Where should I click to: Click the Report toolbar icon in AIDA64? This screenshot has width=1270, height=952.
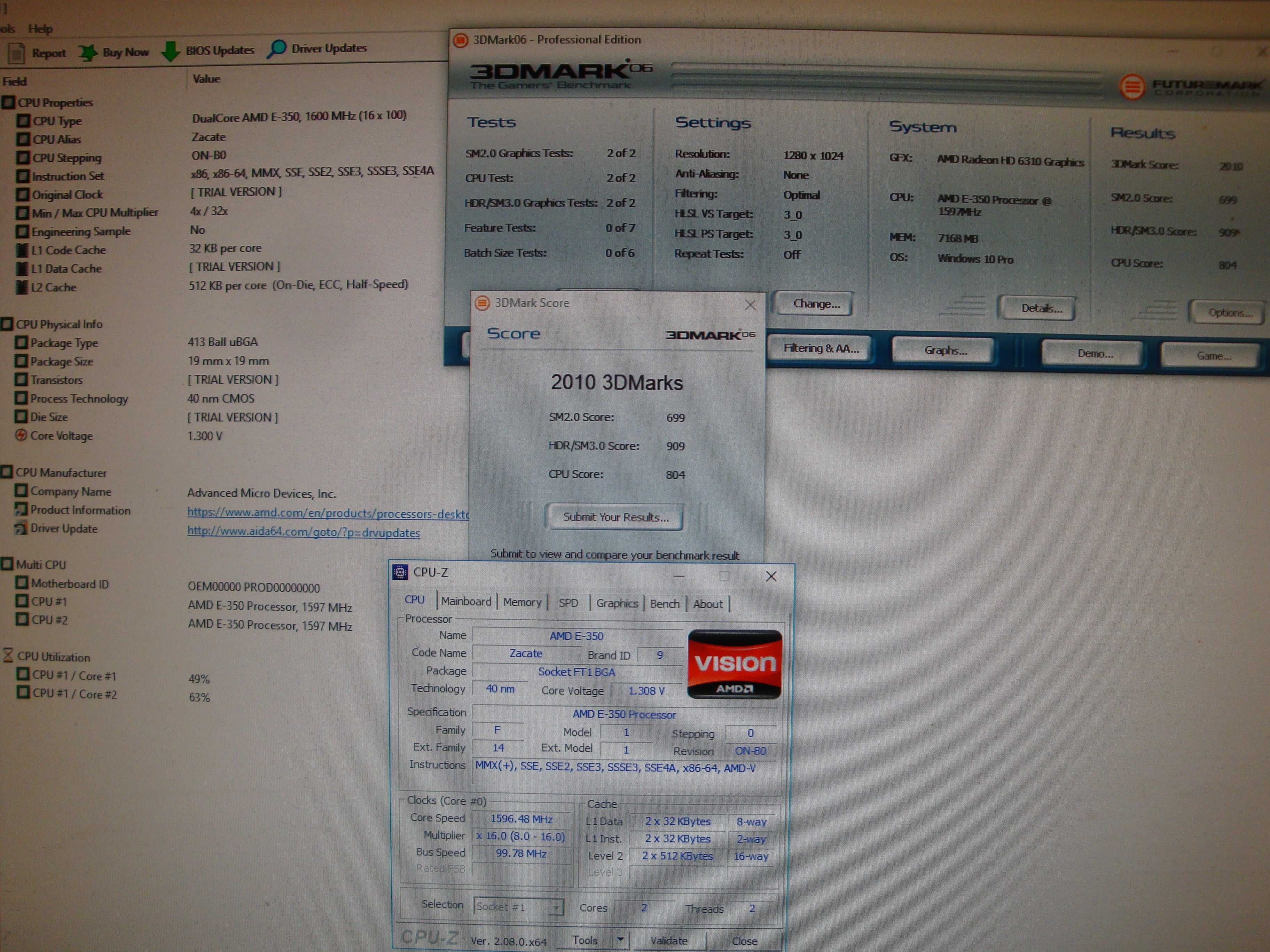tap(16, 53)
